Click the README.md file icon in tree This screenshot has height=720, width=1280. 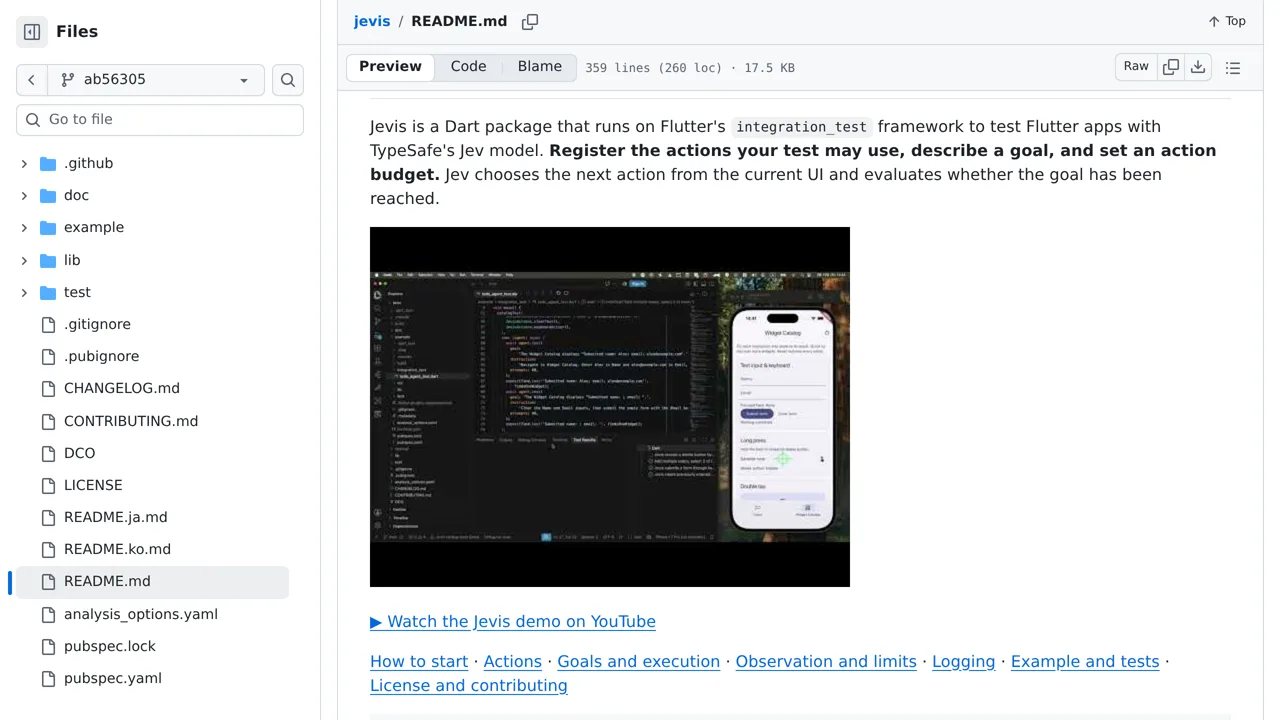coord(48,581)
